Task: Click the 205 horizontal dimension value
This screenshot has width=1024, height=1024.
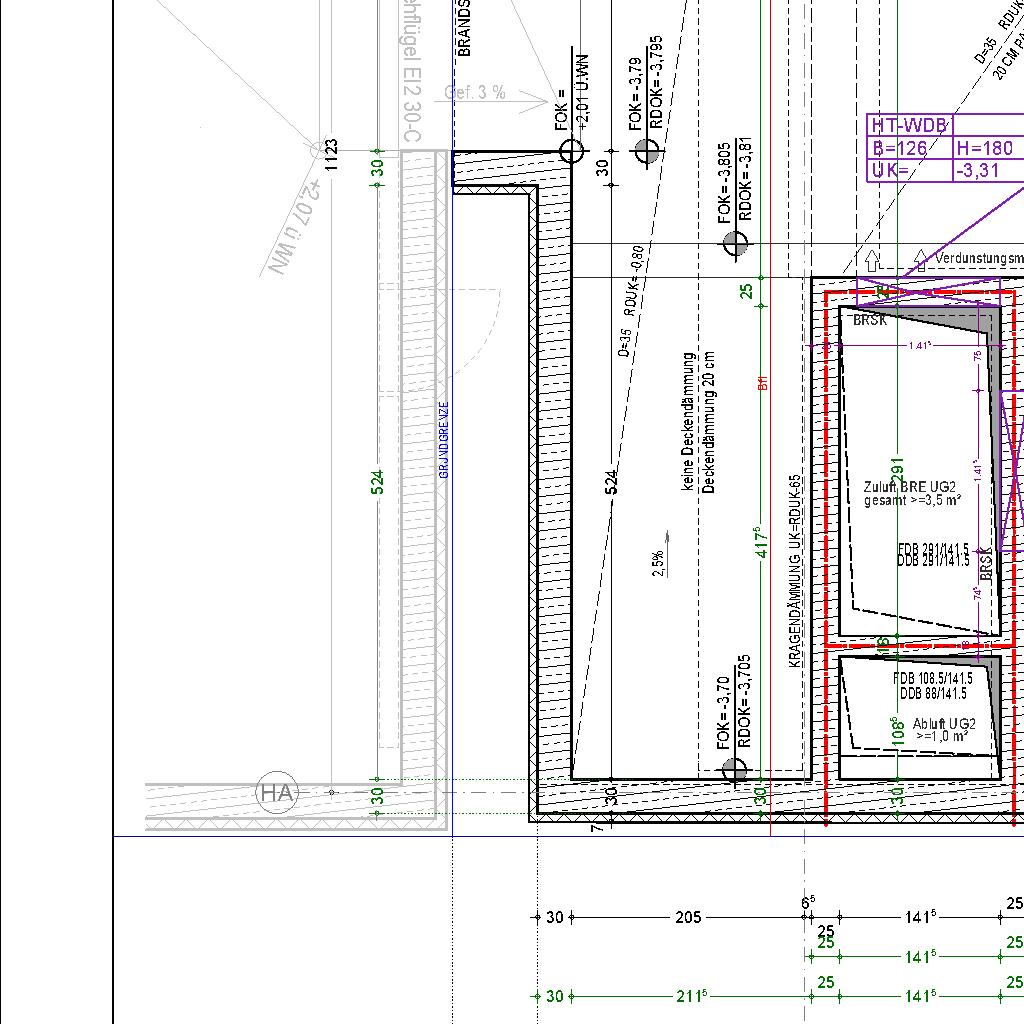Action: click(688, 917)
